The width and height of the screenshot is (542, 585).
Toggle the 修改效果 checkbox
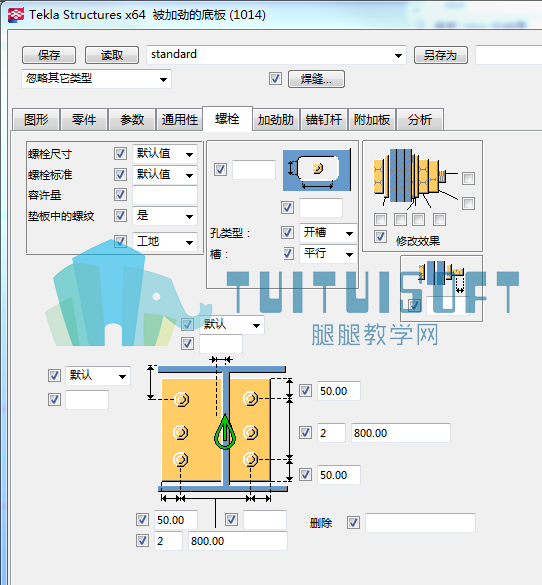point(380,237)
